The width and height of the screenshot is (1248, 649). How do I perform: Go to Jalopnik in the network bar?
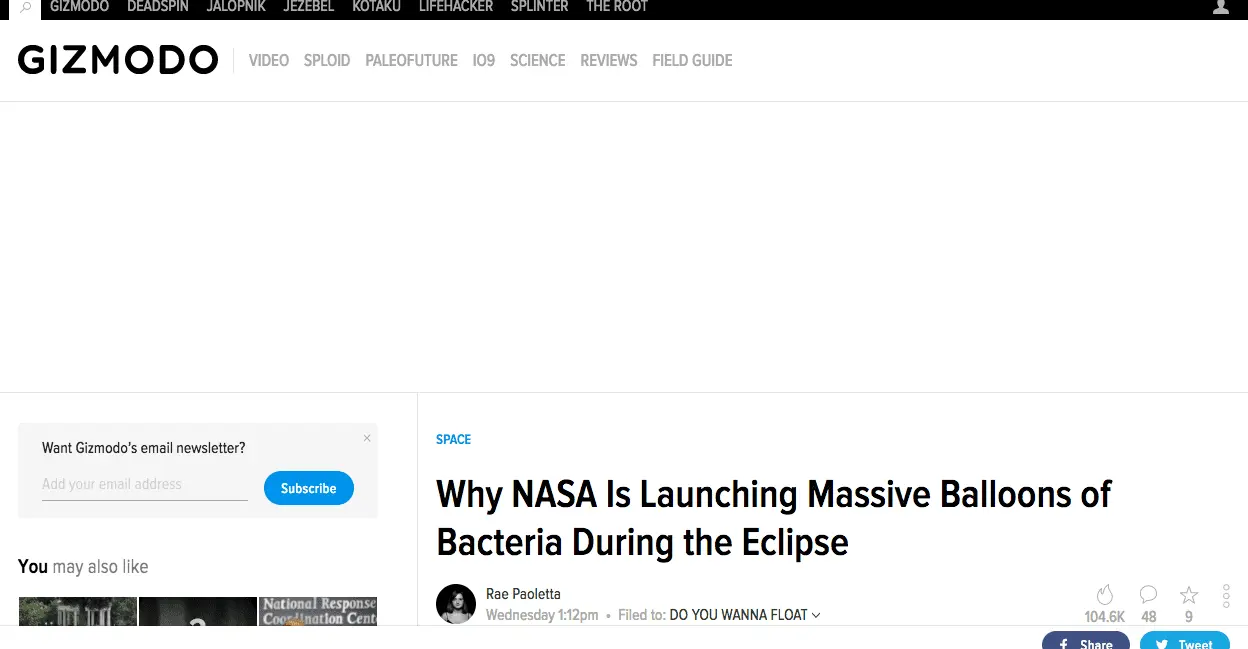pyautogui.click(x=236, y=7)
